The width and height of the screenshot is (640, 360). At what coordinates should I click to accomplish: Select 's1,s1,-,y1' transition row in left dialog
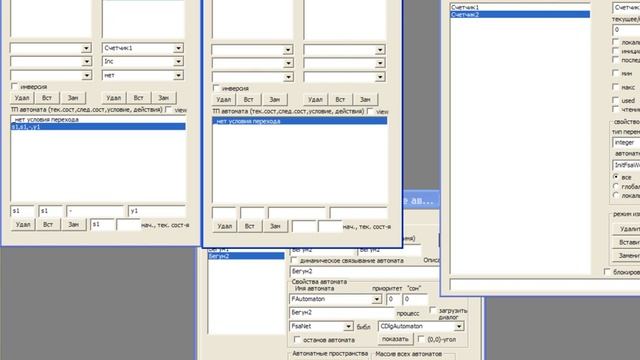(x=98, y=127)
